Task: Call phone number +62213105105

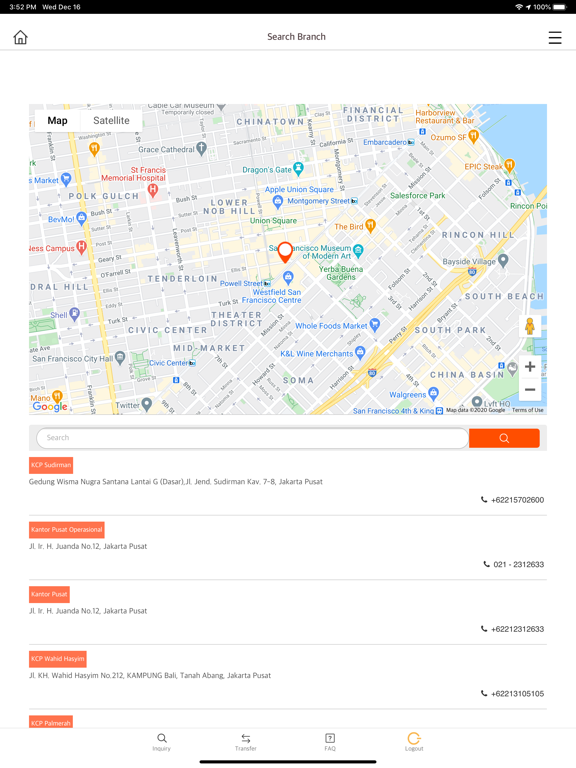Action: (x=512, y=694)
